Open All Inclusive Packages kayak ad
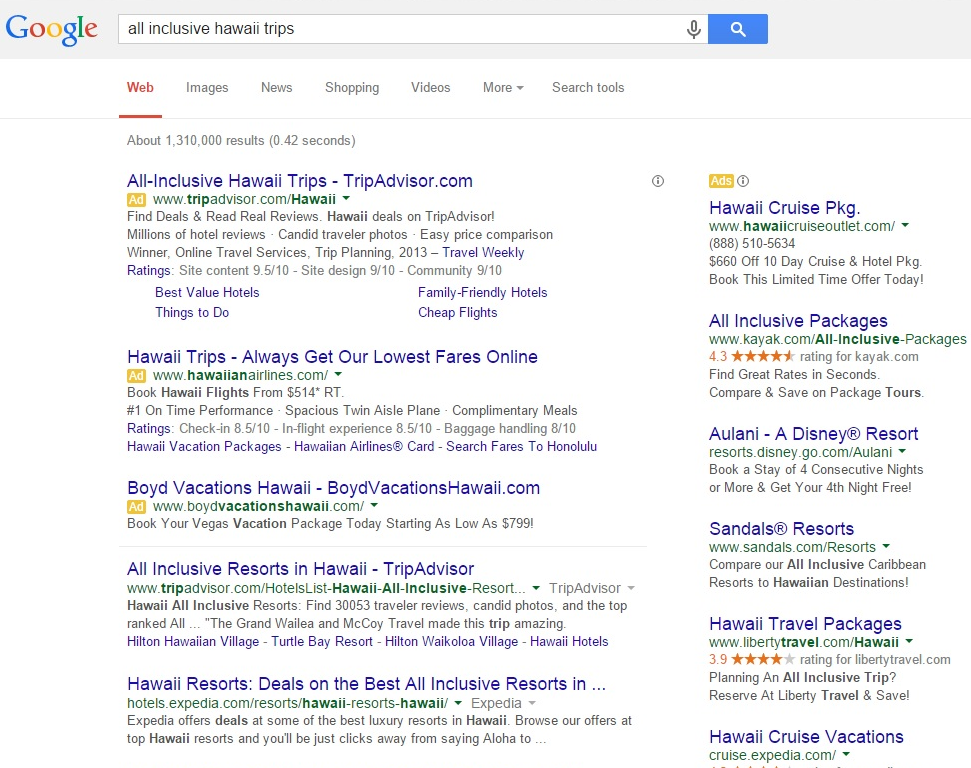 pos(798,321)
